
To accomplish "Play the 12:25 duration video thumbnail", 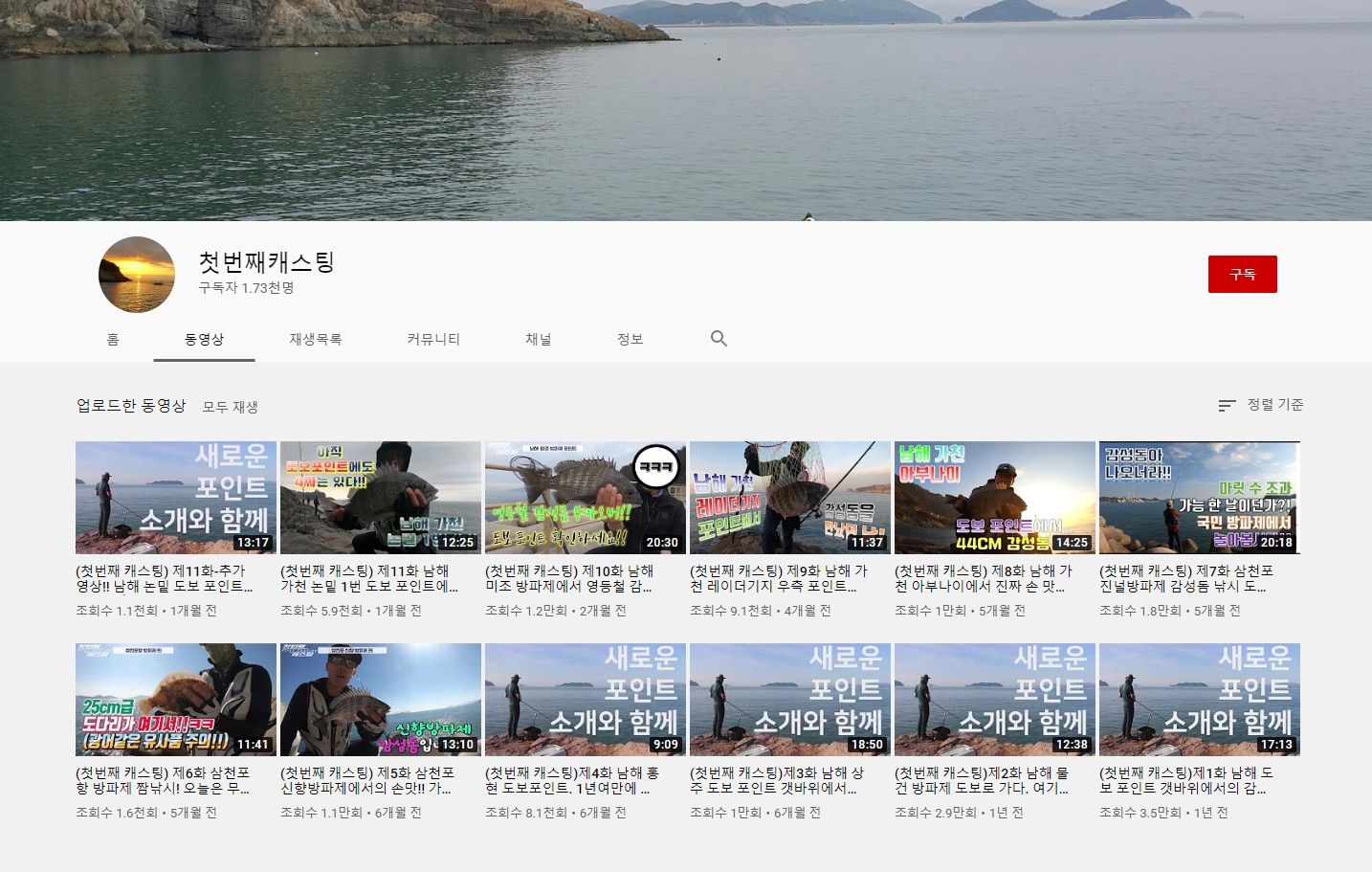I will click(381, 498).
